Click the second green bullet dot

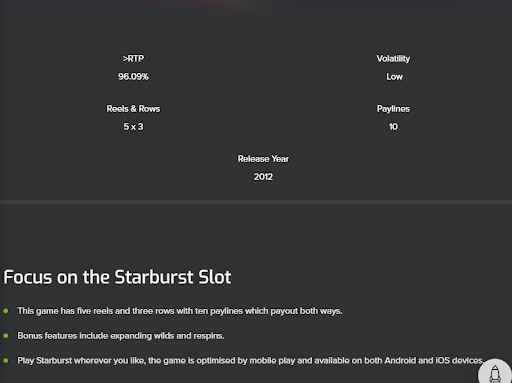6,336
